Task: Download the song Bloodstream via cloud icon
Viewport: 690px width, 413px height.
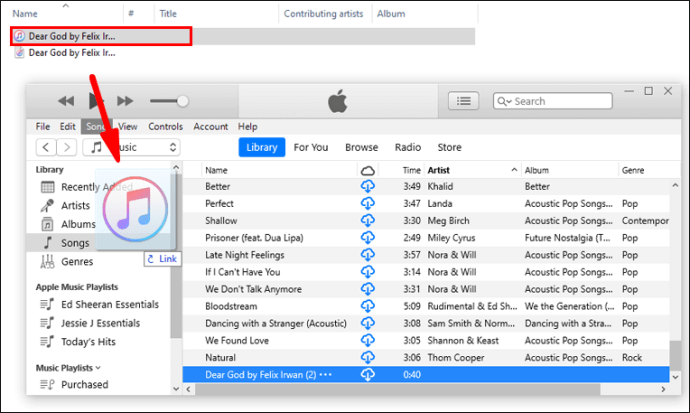Action: point(367,306)
